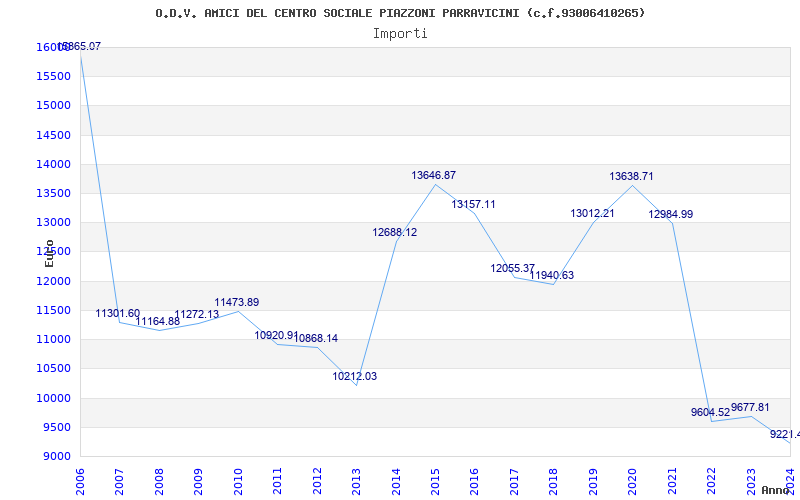Click y-axis value 9000
The width and height of the screenshot is (800, 500).
[56, 456]
